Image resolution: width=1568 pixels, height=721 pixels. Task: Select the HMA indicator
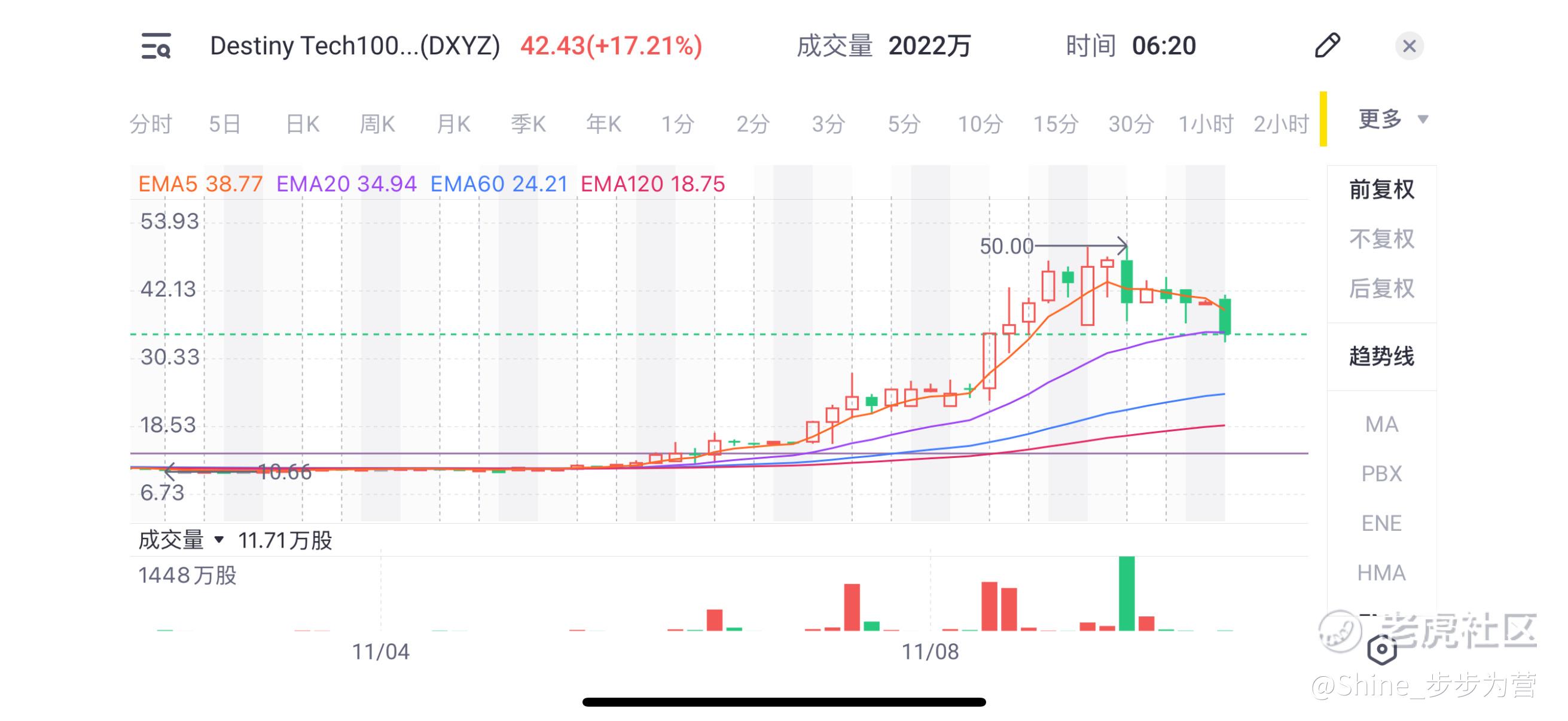click(x=1381, y=573)
